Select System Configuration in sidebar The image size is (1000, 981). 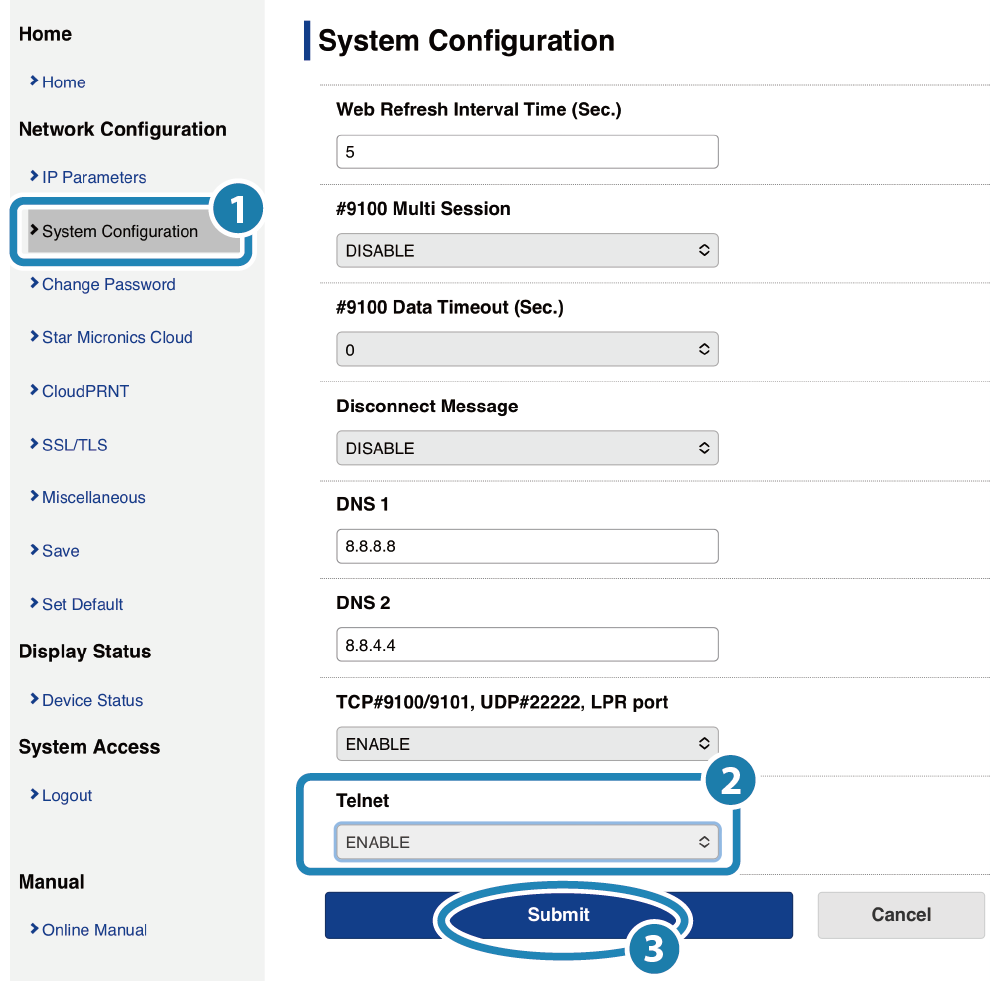click(x=119, y=231)
